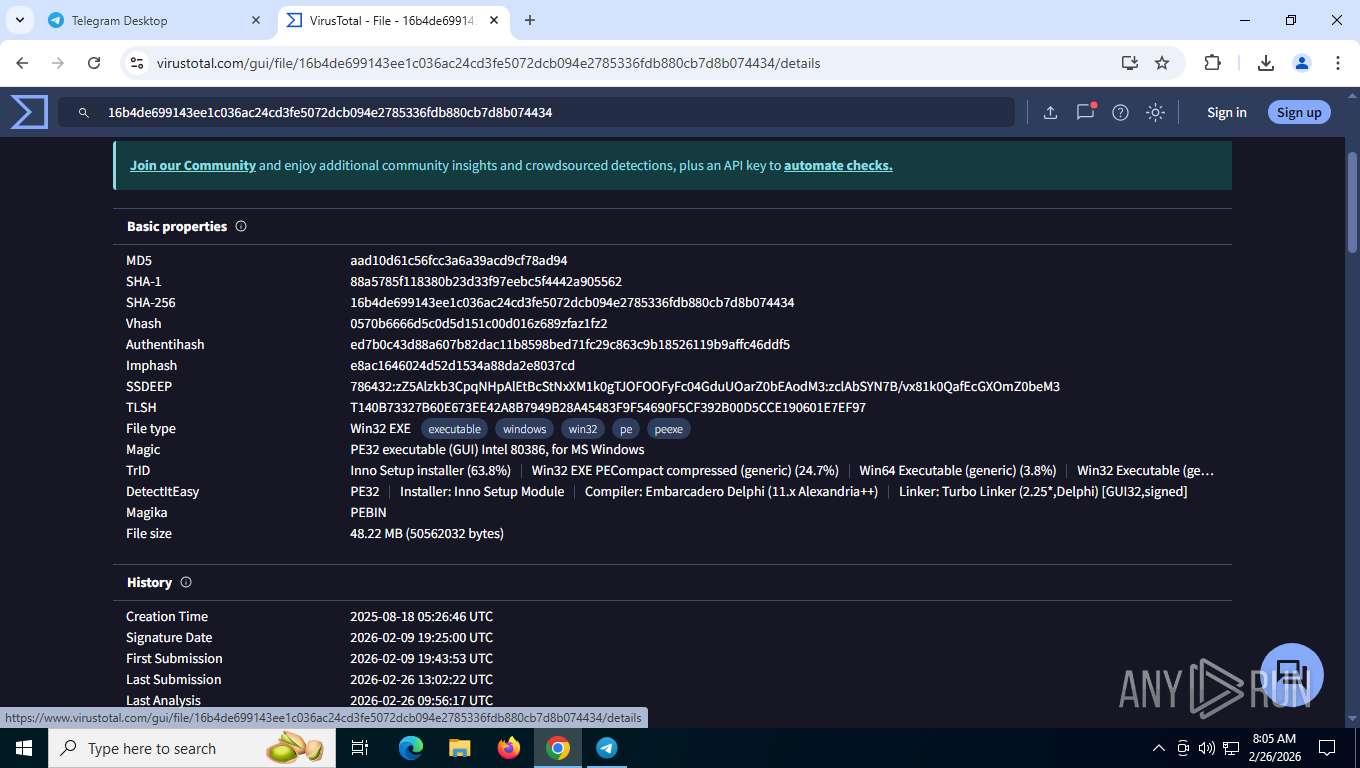
Task: Open Microsoft Edge from the taskbar
Action: tap(411, 748)
